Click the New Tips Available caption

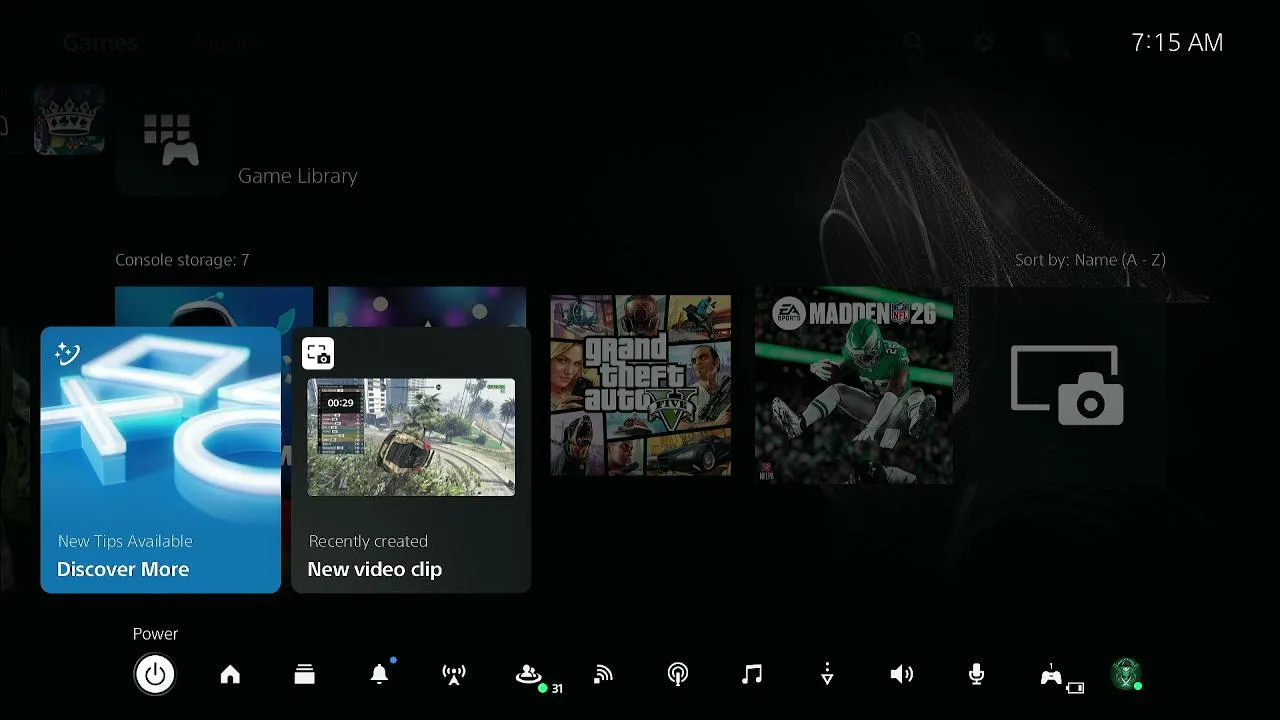[x=125, y=541]
